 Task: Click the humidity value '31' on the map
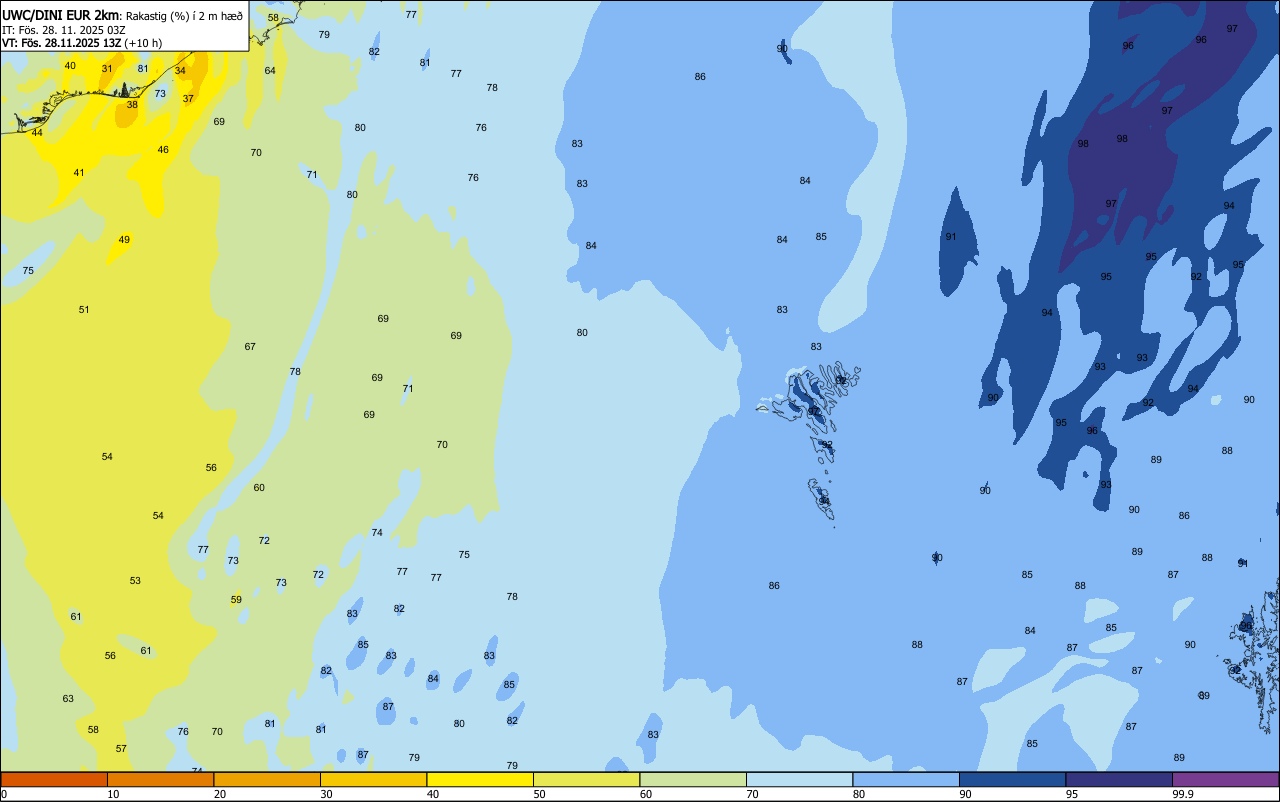[x=107, y=69]
